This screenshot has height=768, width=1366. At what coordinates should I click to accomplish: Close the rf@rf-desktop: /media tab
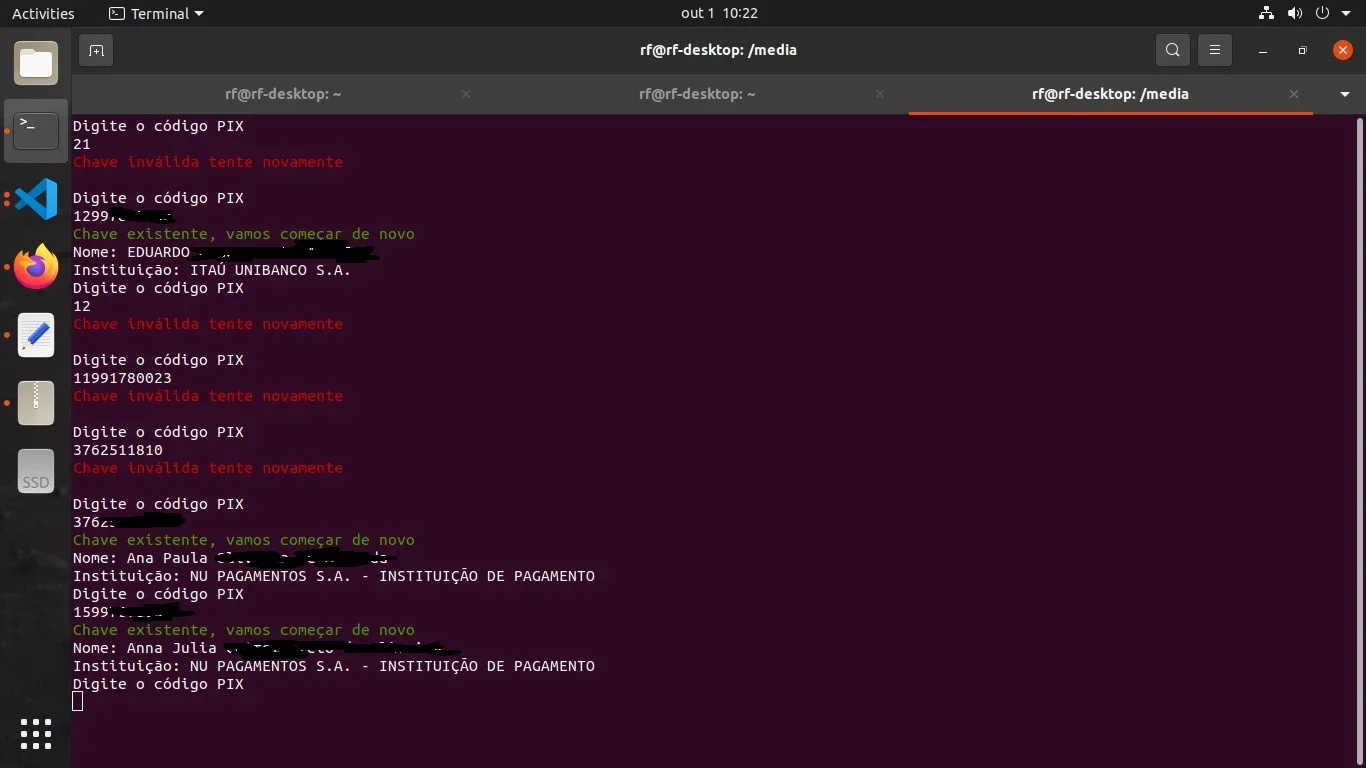tap(1294, 94)
